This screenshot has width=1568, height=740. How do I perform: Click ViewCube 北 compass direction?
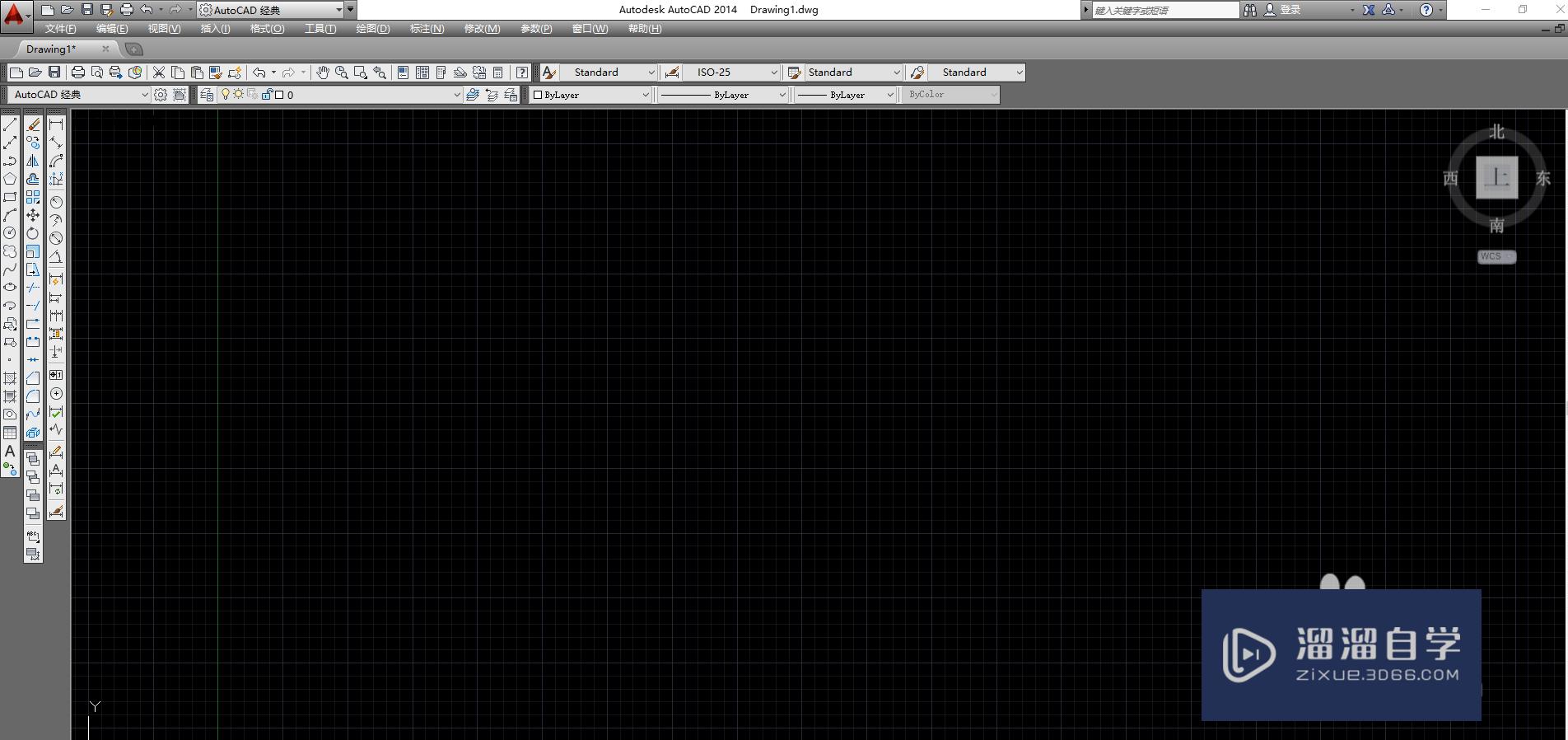pos(1497,132)
